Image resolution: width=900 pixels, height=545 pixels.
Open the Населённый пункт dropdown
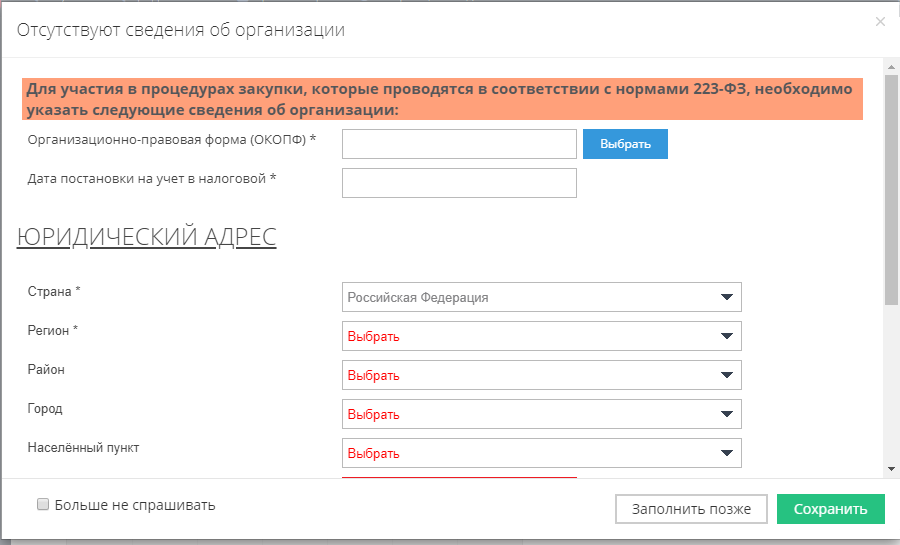click(541, 453)
